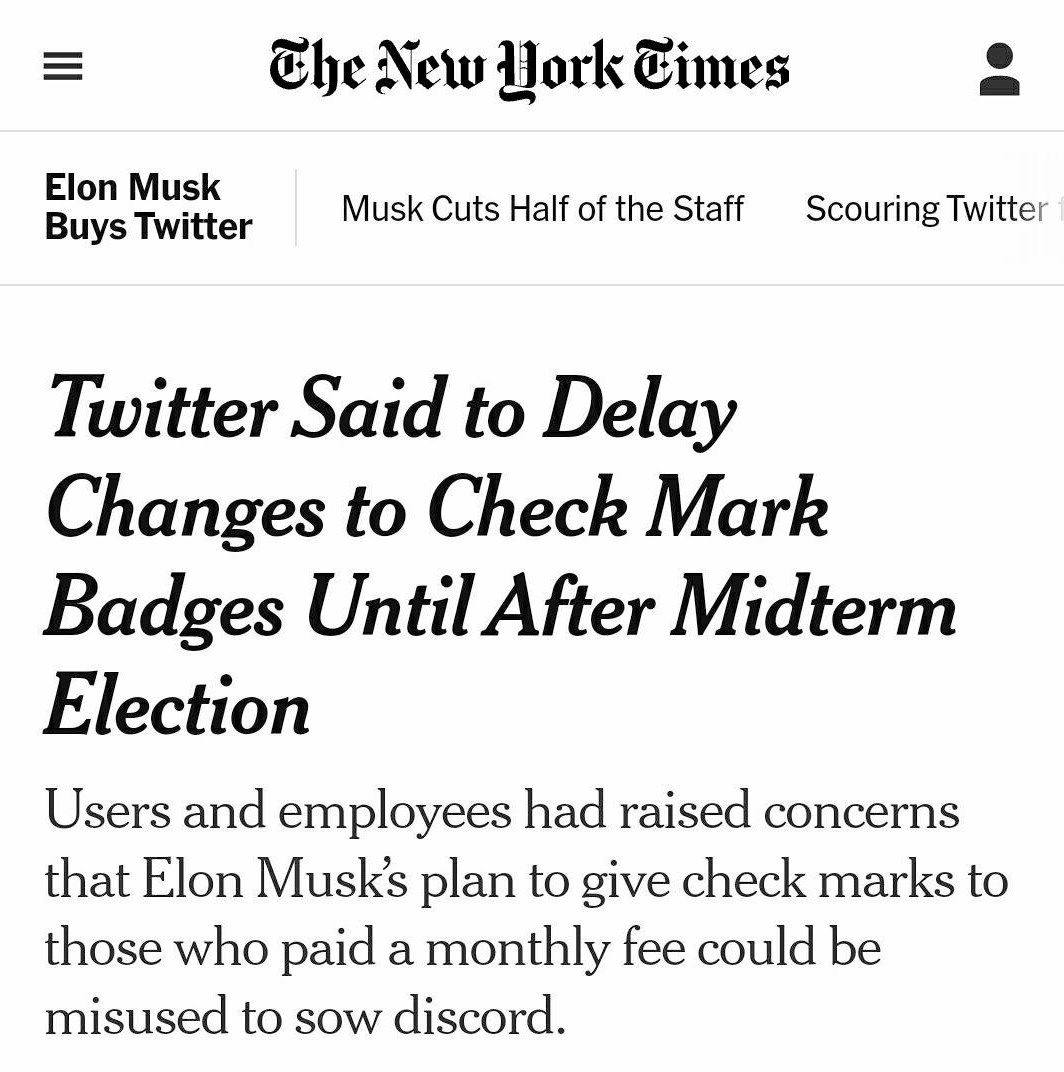This screenshot has height=1072, width=1064.
Task: Click the headline line "Twitter Said to Delay"
Action: pos(391,409)
